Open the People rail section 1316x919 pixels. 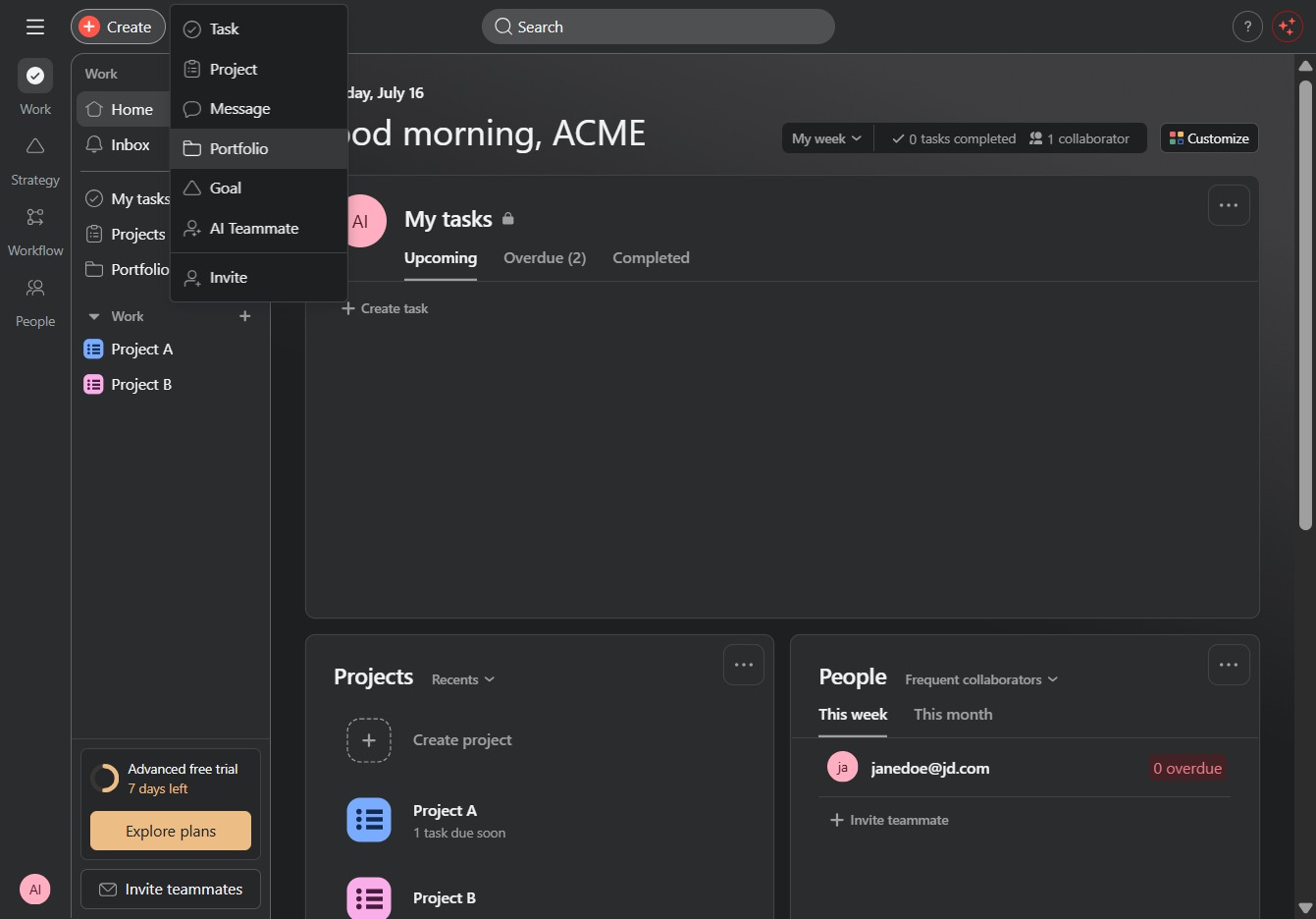pos(35,302)
